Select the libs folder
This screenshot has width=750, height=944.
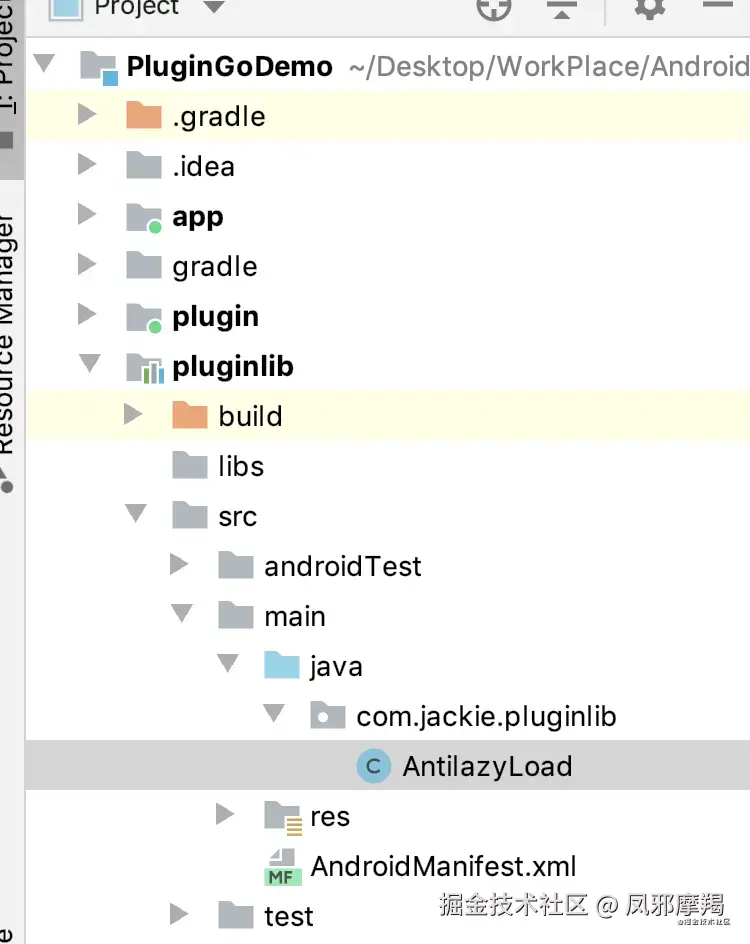pyautogui.click(x=241, y=467)
